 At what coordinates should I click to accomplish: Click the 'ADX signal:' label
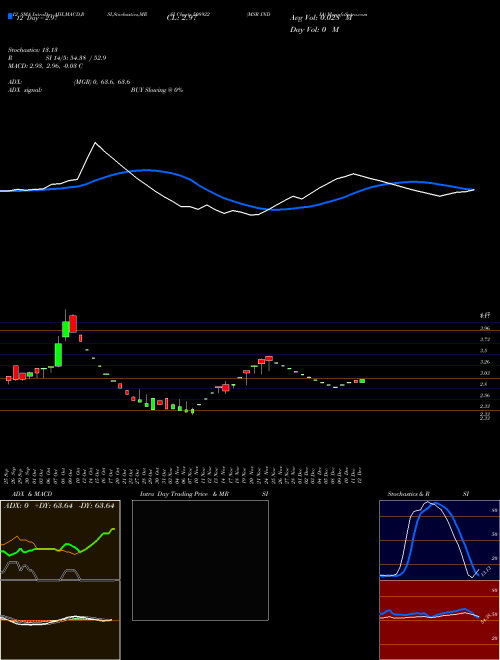(25, 90)
